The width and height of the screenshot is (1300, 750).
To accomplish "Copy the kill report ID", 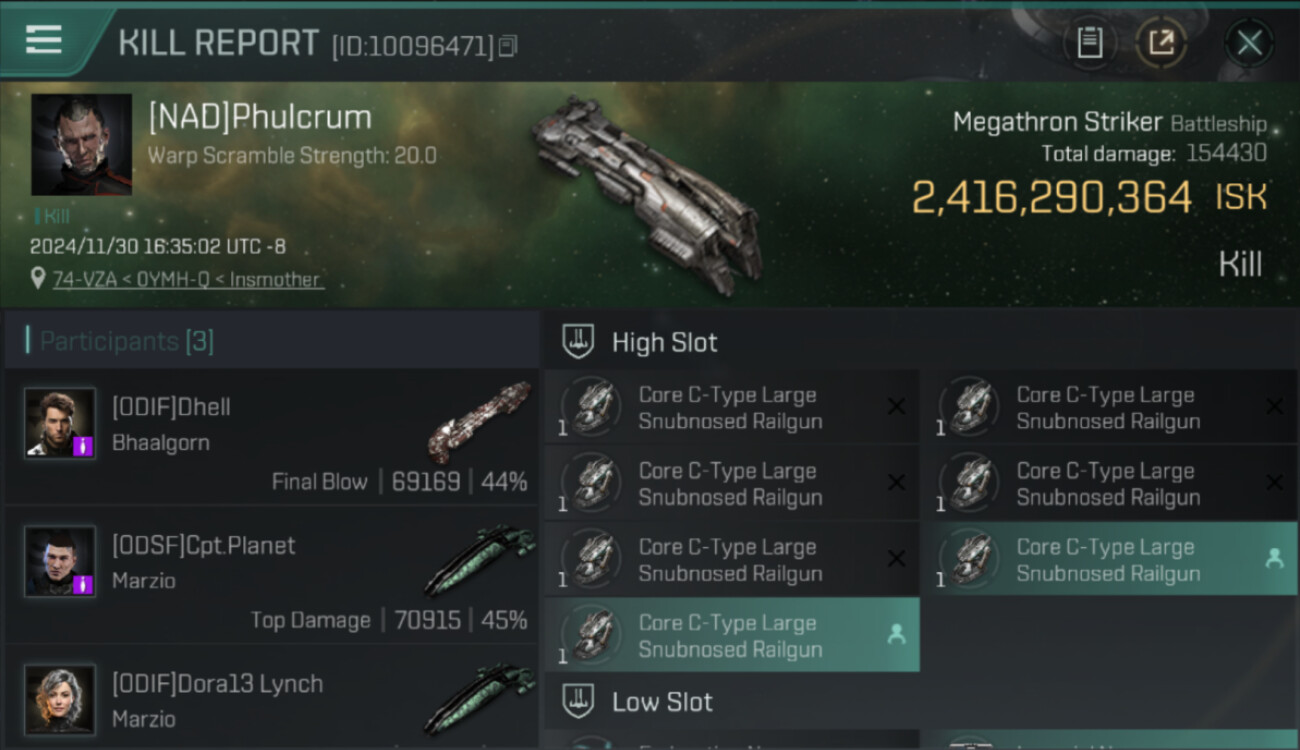I will coord(508,46).
